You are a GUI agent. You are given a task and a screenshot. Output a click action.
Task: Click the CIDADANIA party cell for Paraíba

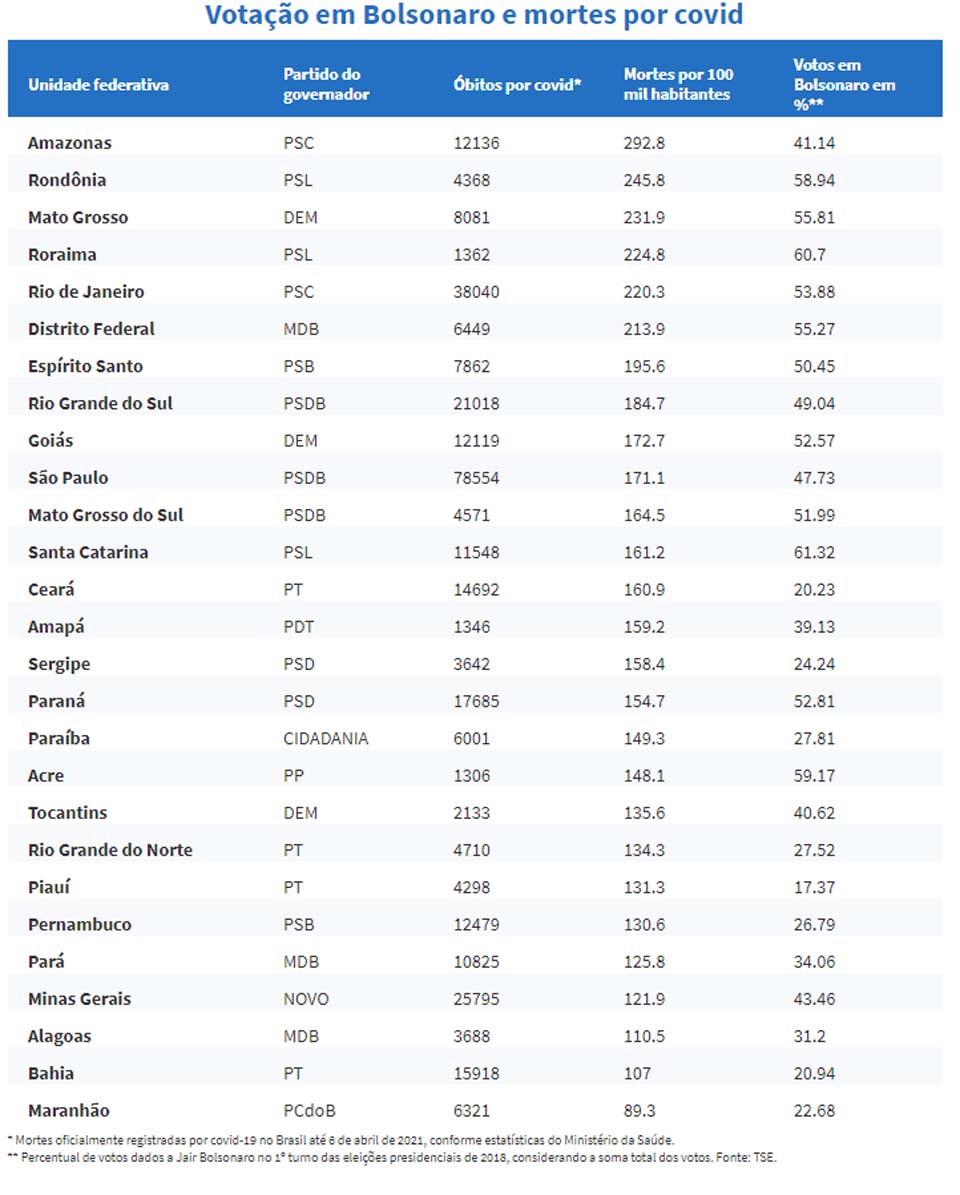click(x=326, y=739)
